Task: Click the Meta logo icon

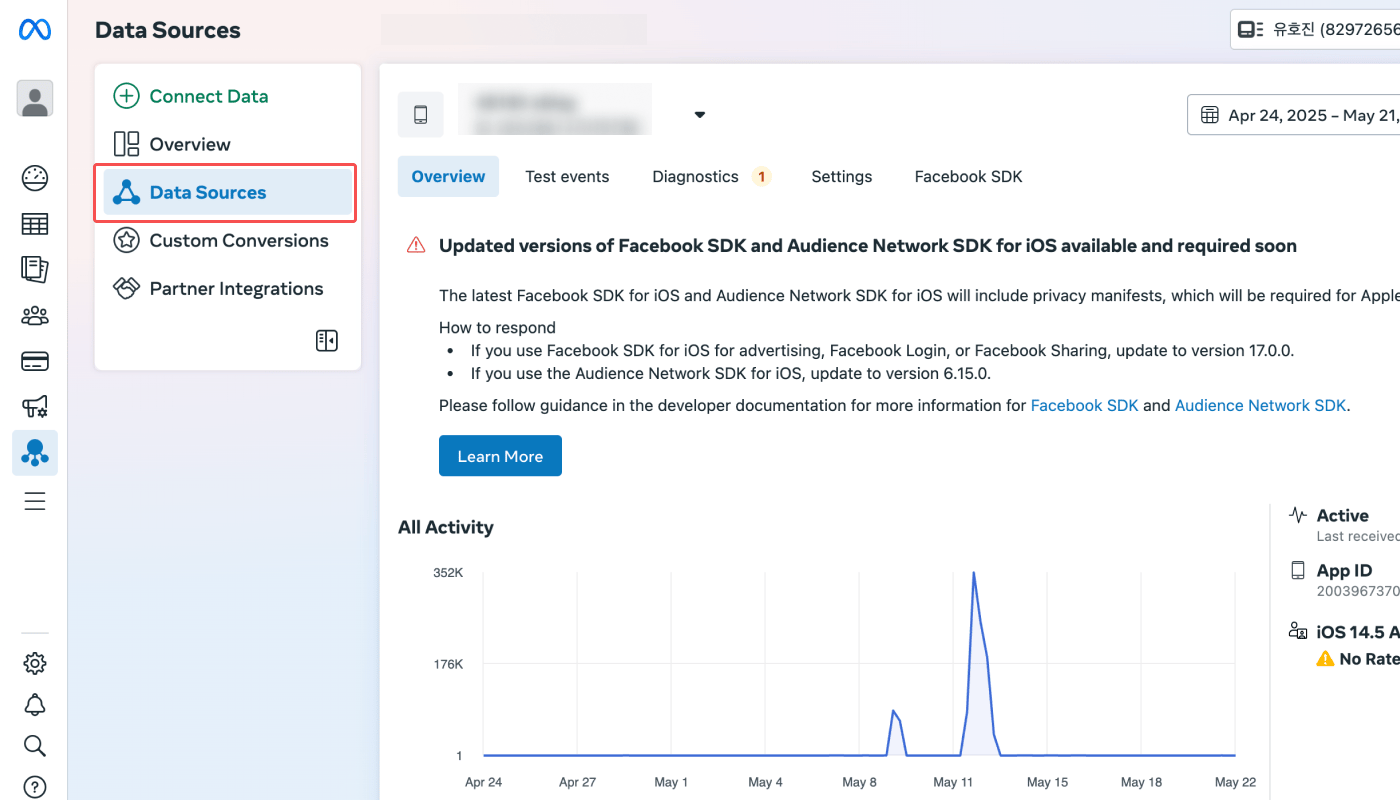Action: point(35,30)
